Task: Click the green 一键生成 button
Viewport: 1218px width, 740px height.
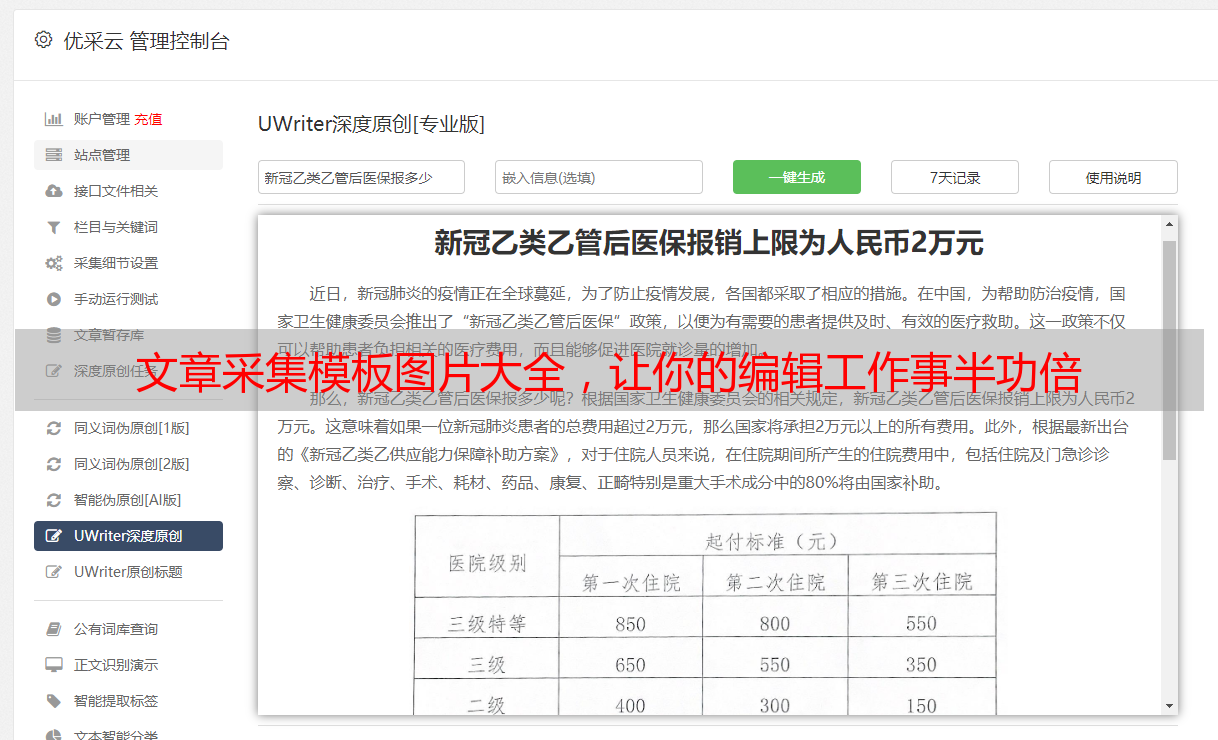Action: 797,177
